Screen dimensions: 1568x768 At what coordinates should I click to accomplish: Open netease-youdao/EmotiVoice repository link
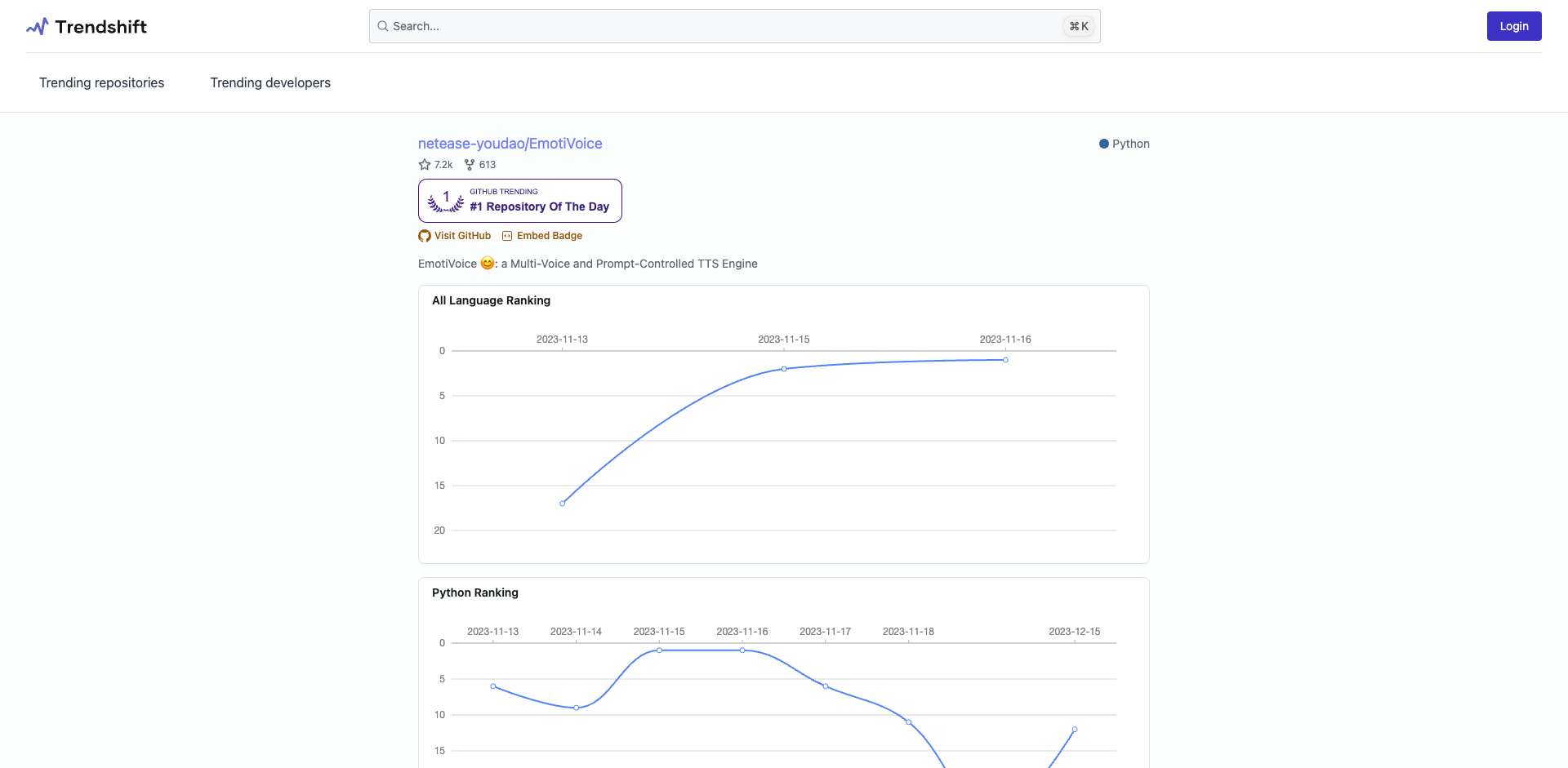pyautogui.click(x=510, y=144)
